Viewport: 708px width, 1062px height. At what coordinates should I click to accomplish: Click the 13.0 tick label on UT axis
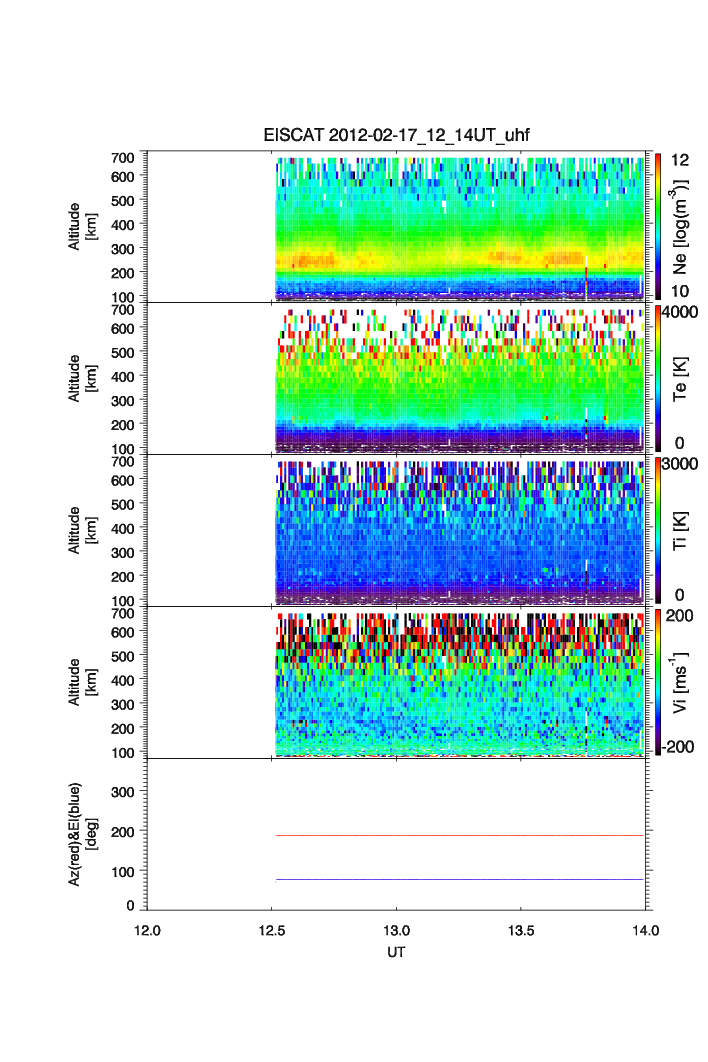click(397, 929)
